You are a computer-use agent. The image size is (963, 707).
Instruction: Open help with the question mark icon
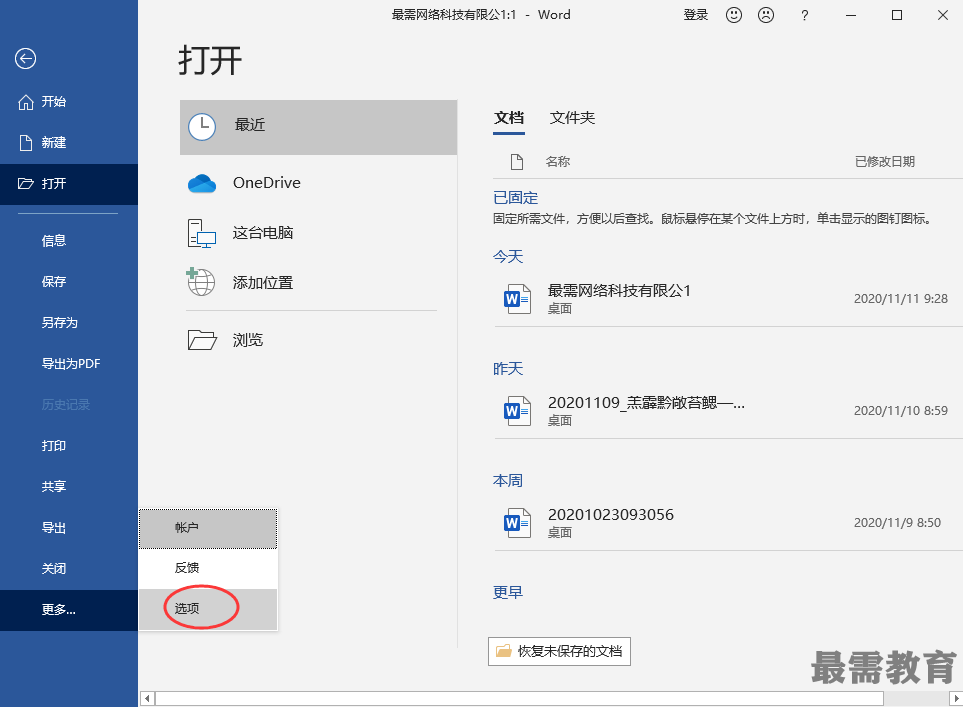point(805,16)
